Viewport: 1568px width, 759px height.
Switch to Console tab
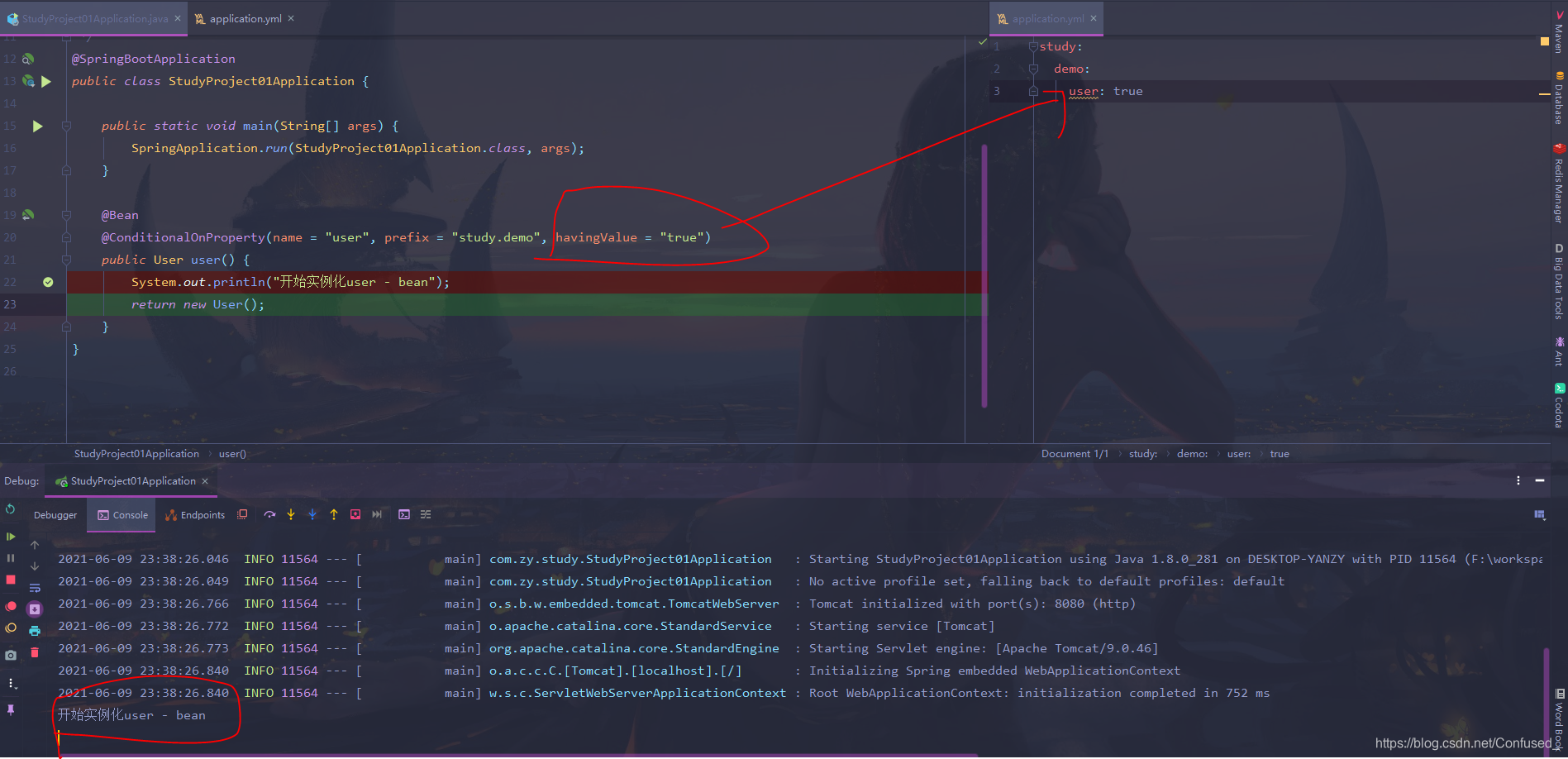pyautogui.click(x=123, y=515)
